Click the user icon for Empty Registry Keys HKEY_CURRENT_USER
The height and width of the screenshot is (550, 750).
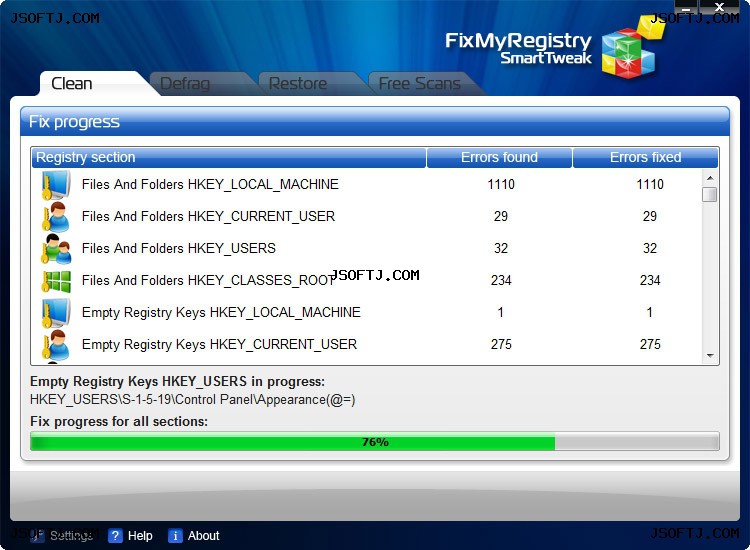(x=56, y=345)
